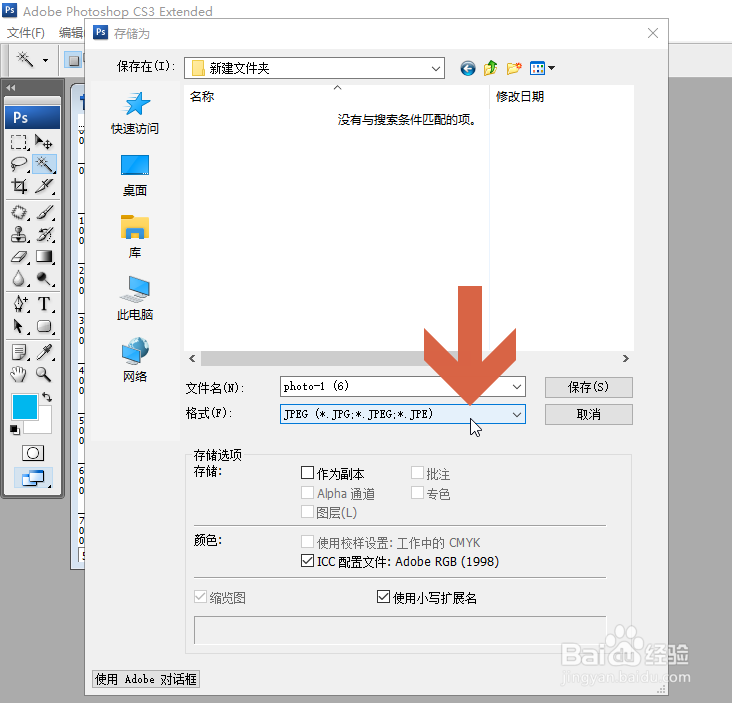Screen dimensions: 732x703
Task: Click the cyan foreground color swatch
Action: (24, 407)
